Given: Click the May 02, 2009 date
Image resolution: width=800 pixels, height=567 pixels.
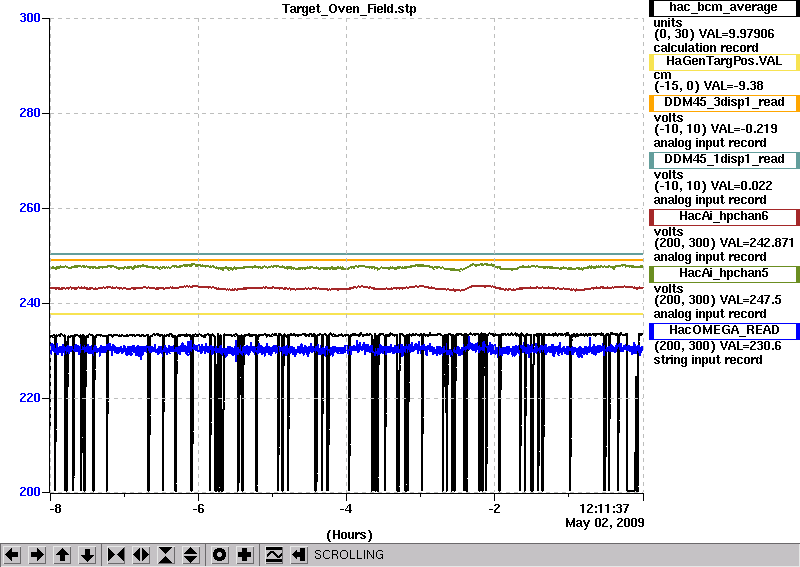Looking at the screenshot, I should 605,523.
